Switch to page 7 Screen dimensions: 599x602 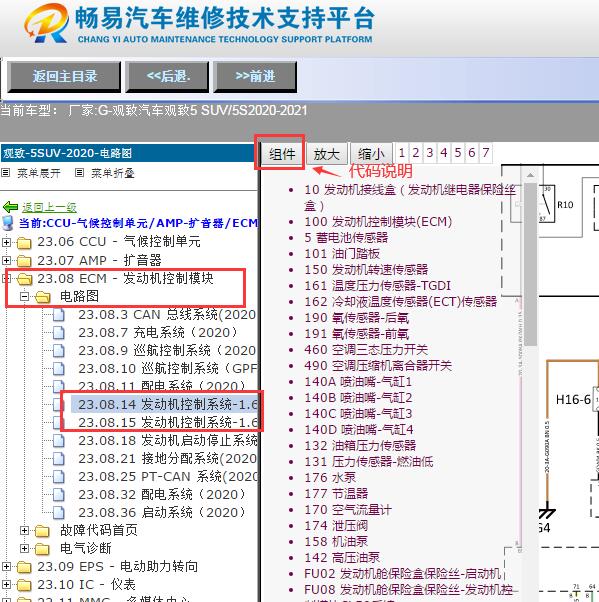(x=486, y=153)
